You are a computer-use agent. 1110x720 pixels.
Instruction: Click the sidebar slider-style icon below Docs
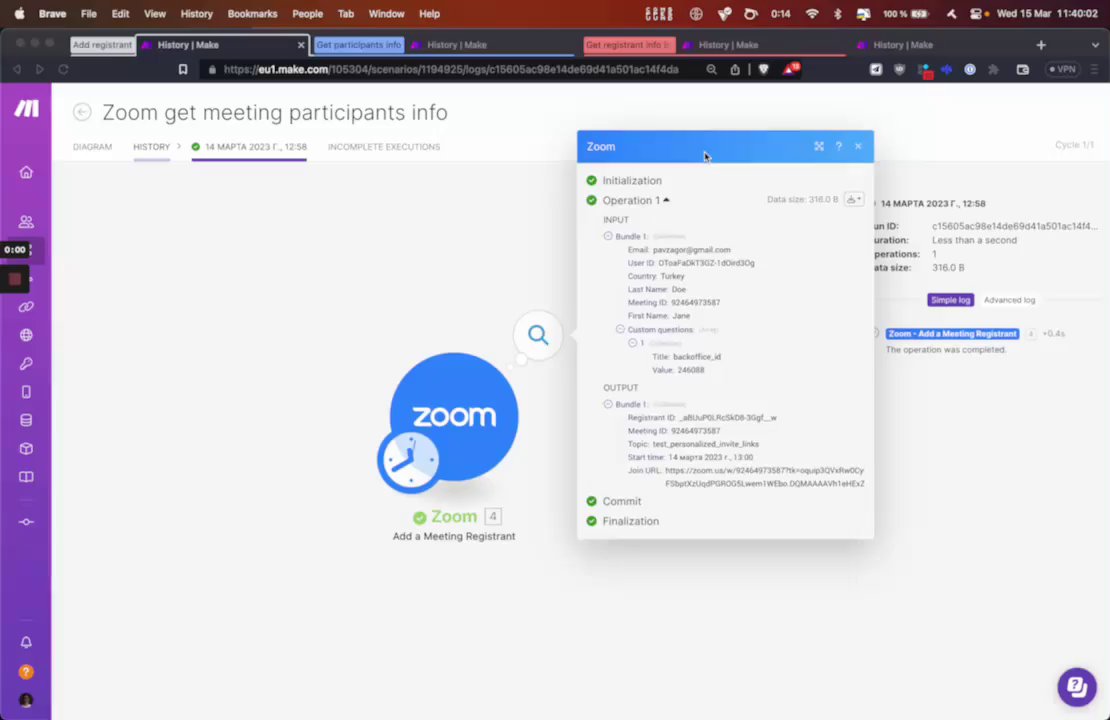click(26, 522)
